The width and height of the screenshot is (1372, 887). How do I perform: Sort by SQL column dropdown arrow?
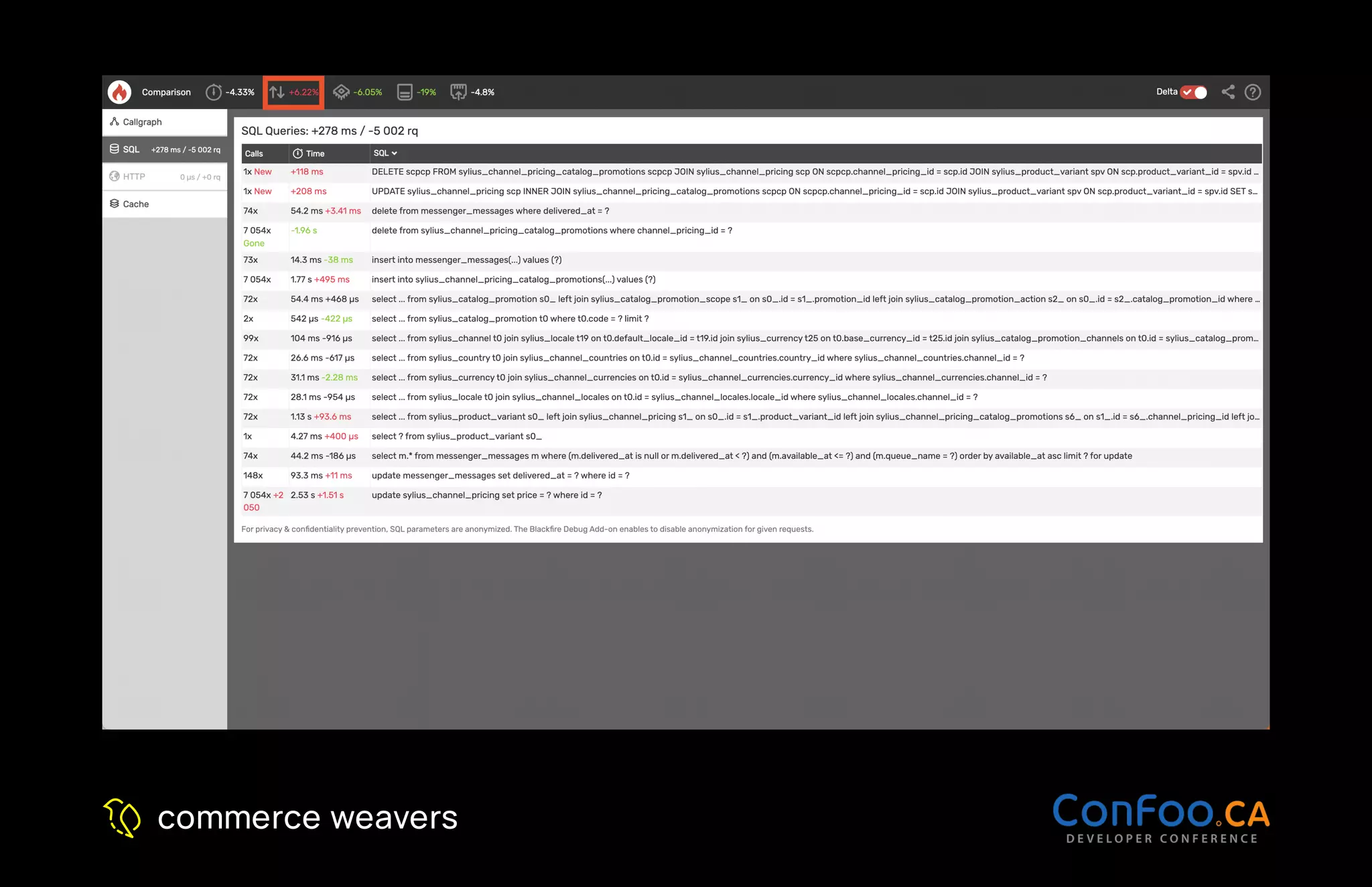pyautogui.click(x=394, y=153)
